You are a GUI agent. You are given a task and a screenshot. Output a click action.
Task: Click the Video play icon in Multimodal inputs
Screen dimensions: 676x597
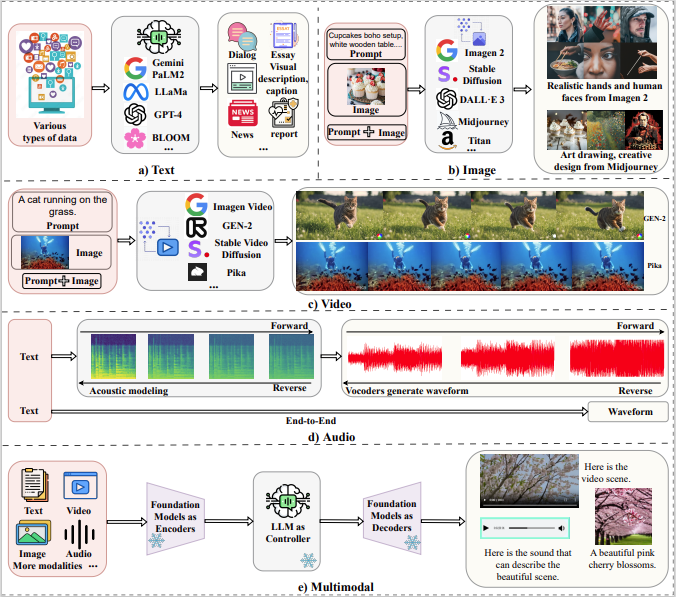tap(80, 485)
